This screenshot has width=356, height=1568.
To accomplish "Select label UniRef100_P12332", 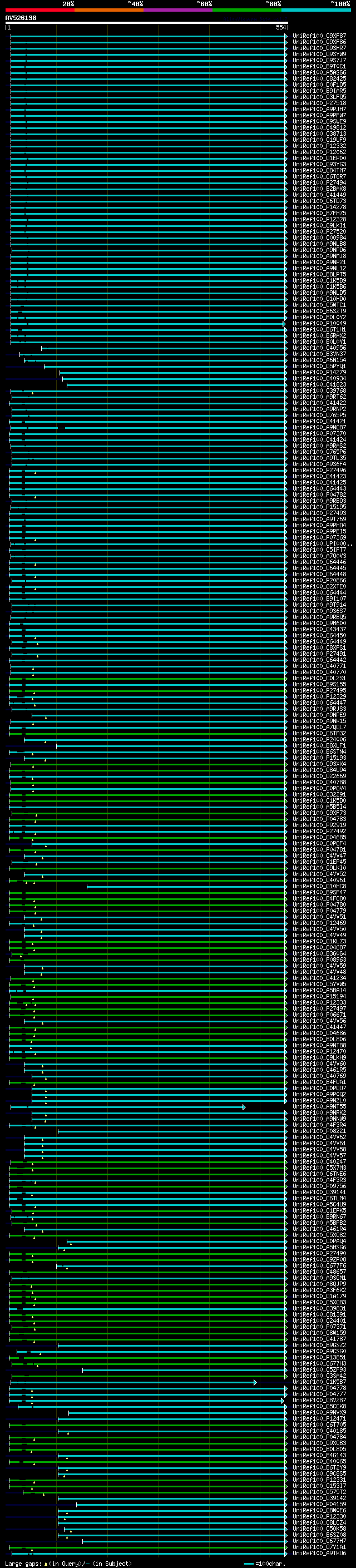I will tap(319, 146).
